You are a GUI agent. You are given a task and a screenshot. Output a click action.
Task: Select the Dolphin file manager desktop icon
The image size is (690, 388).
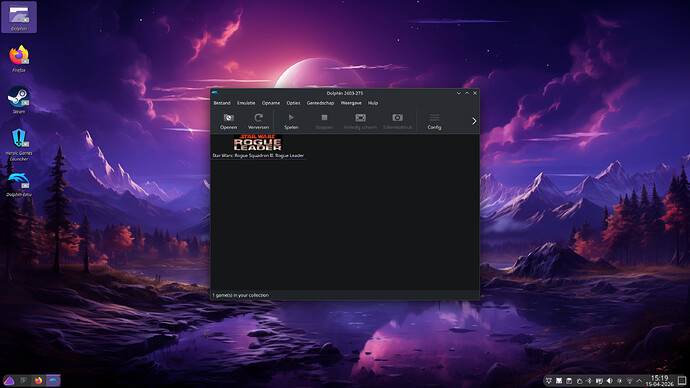coord(19,17)
